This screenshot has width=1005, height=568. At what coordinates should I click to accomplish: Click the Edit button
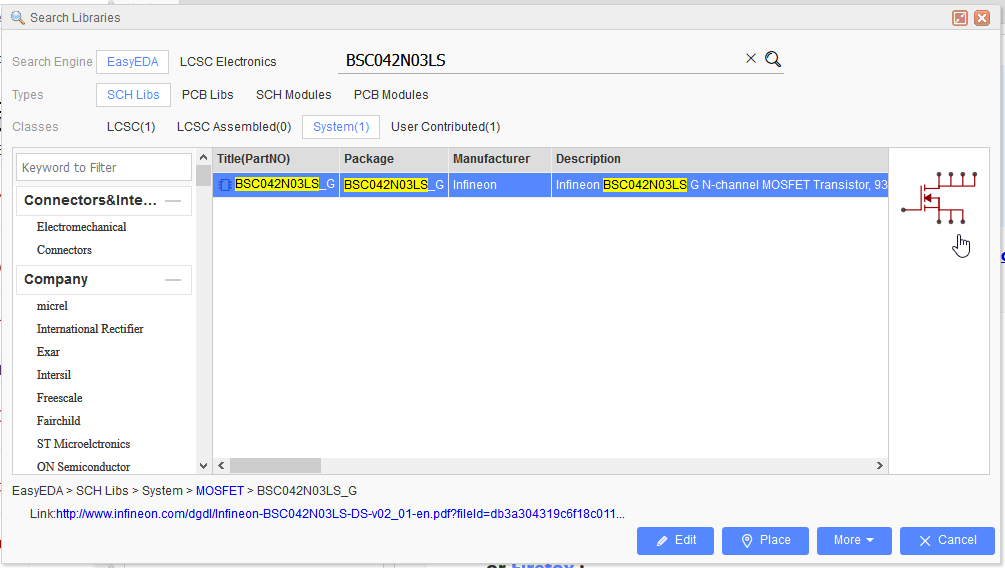[676, 540]
